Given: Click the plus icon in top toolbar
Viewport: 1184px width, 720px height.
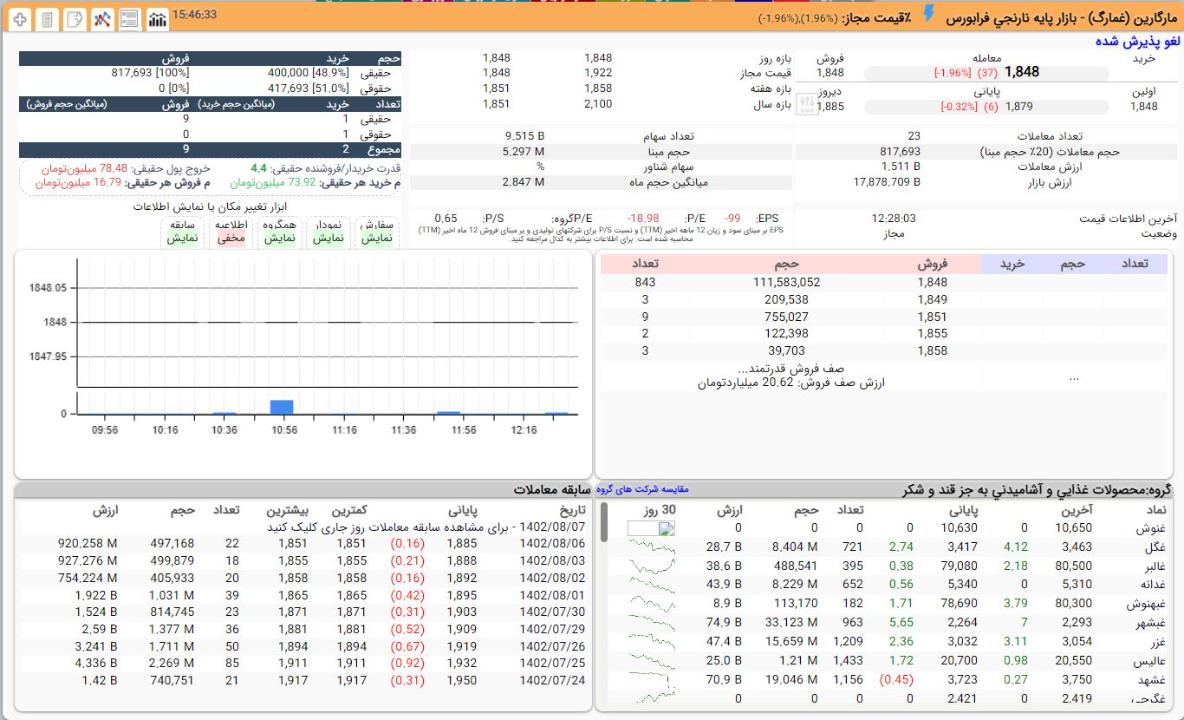Looking at the screenshot, I should tap(20, 19).
